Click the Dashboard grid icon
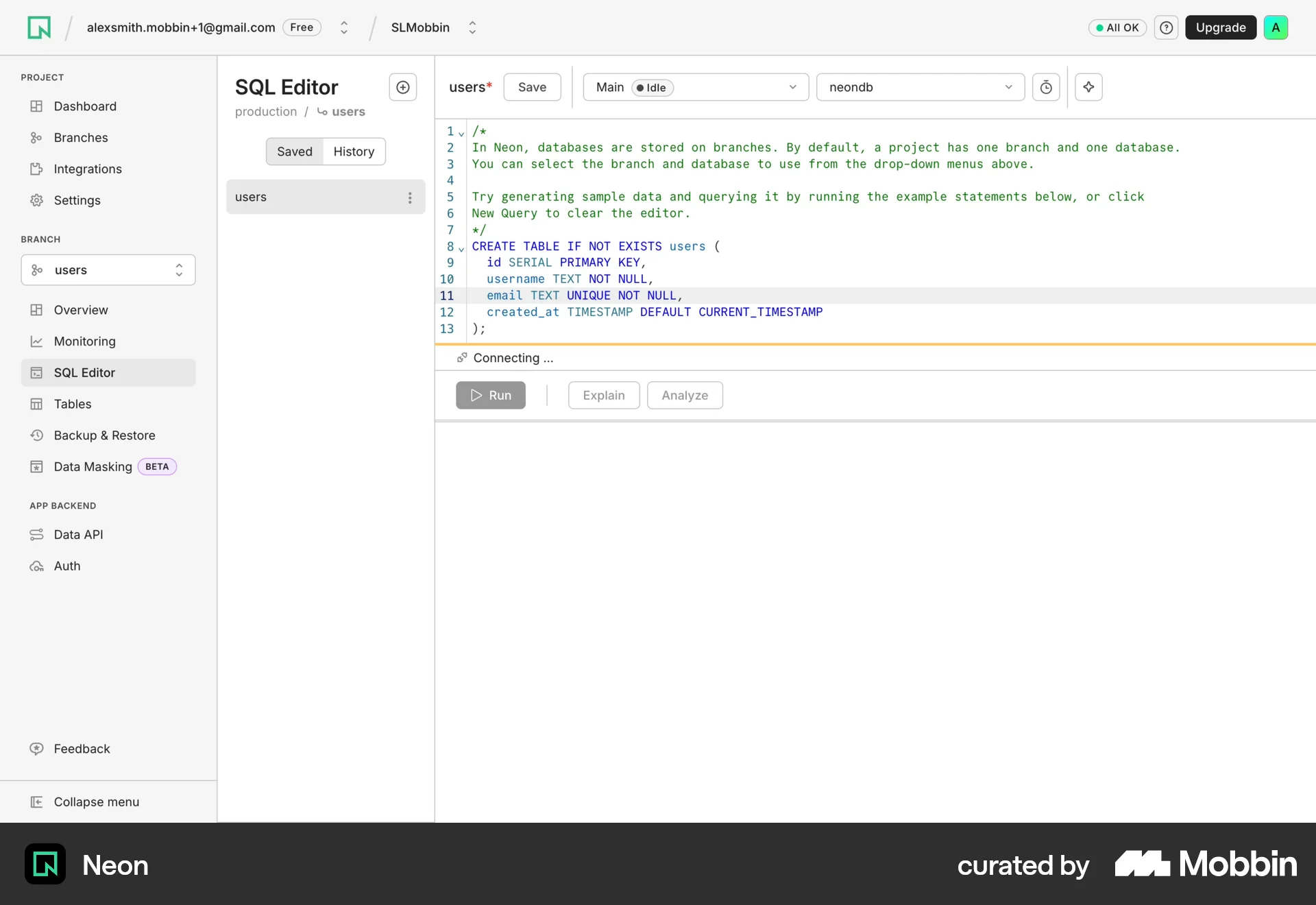Screen dimensions: 1316x905 (36, 106)
